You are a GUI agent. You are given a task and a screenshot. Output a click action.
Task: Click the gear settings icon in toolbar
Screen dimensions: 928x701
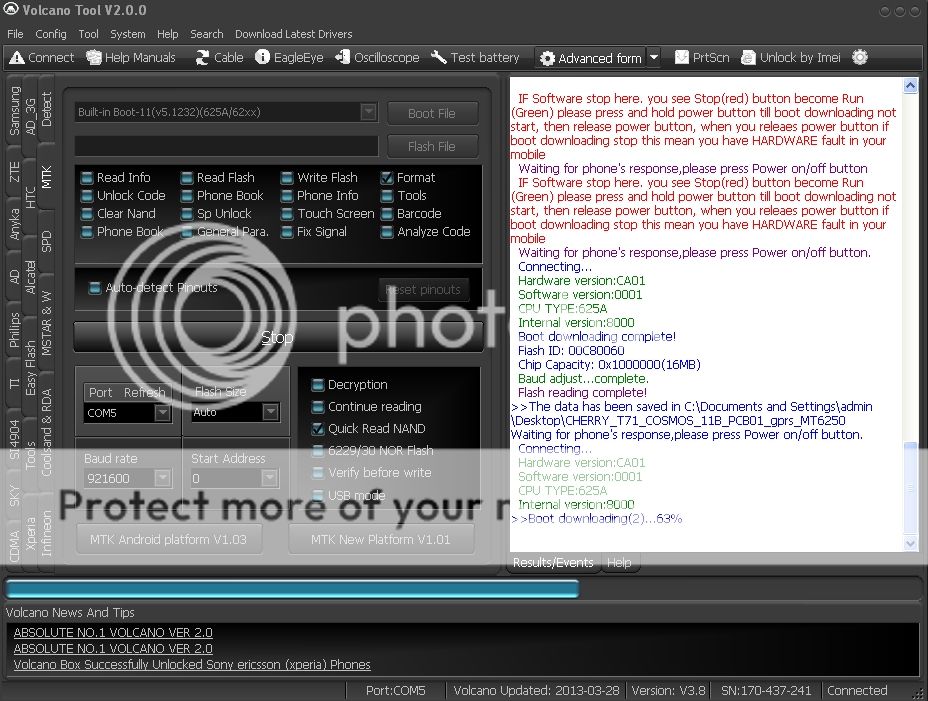coord(859,58)
